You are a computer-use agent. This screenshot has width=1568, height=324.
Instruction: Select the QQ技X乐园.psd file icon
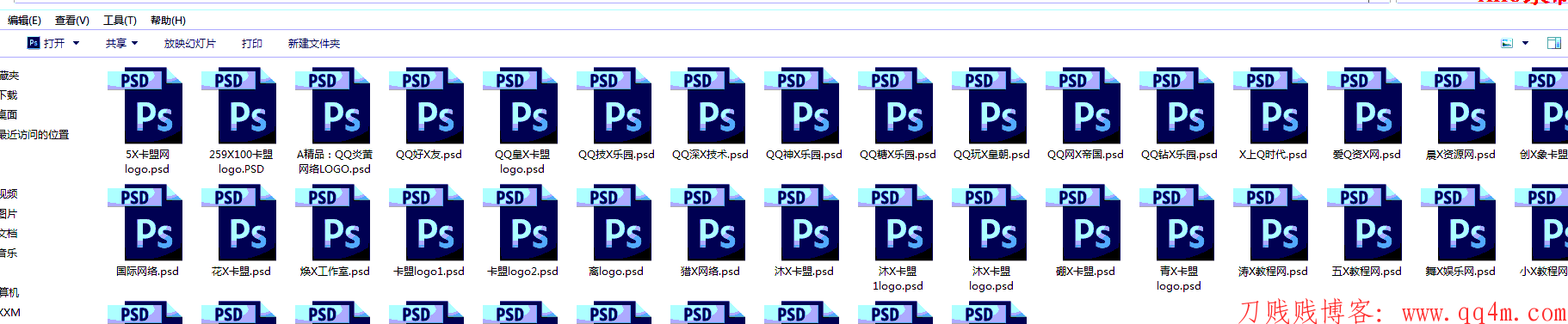tap(614, 106)
